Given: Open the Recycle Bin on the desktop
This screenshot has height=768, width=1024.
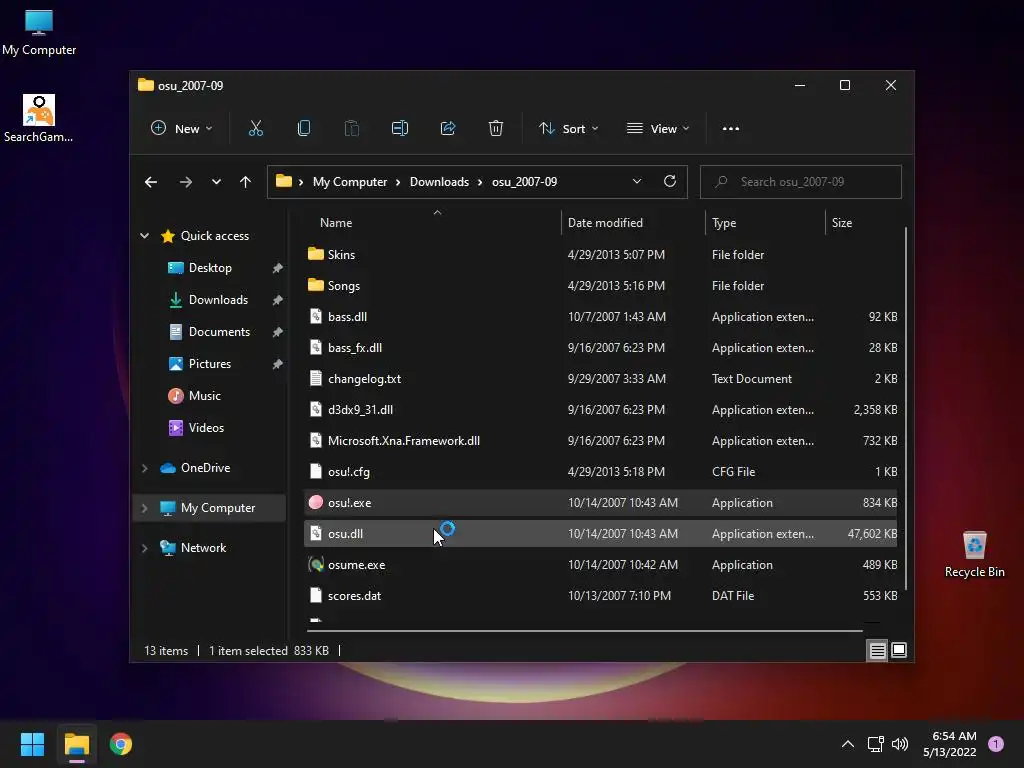Looking at the screenshot, I should pyautogui.click(x=974, y=554).
